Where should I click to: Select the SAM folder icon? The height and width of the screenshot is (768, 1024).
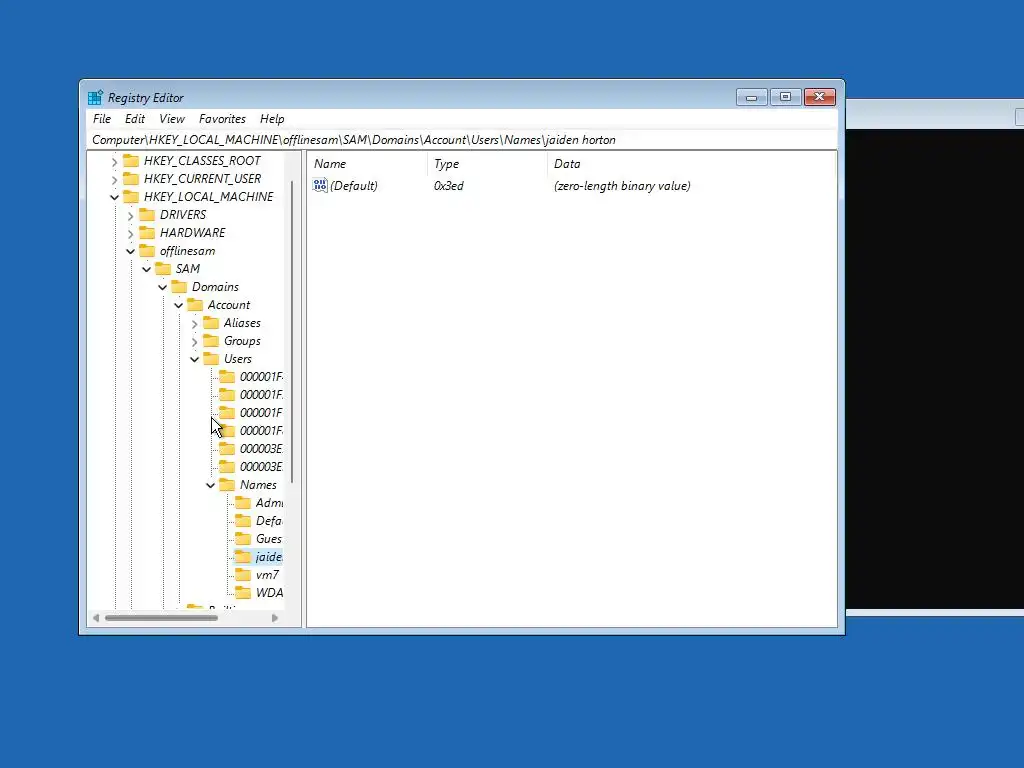click(163, 268)
